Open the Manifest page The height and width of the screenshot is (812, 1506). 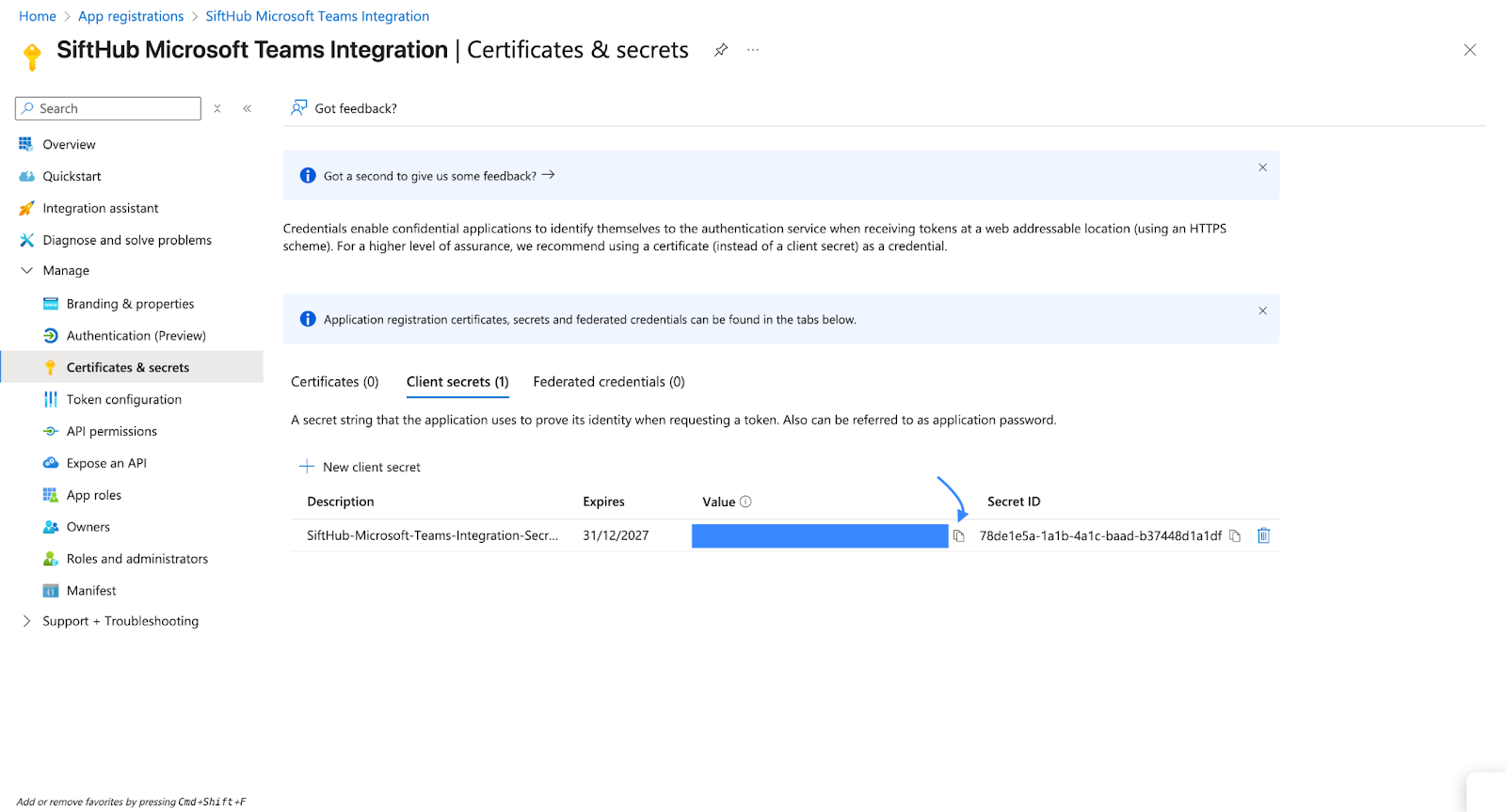(x=91, y=591)
